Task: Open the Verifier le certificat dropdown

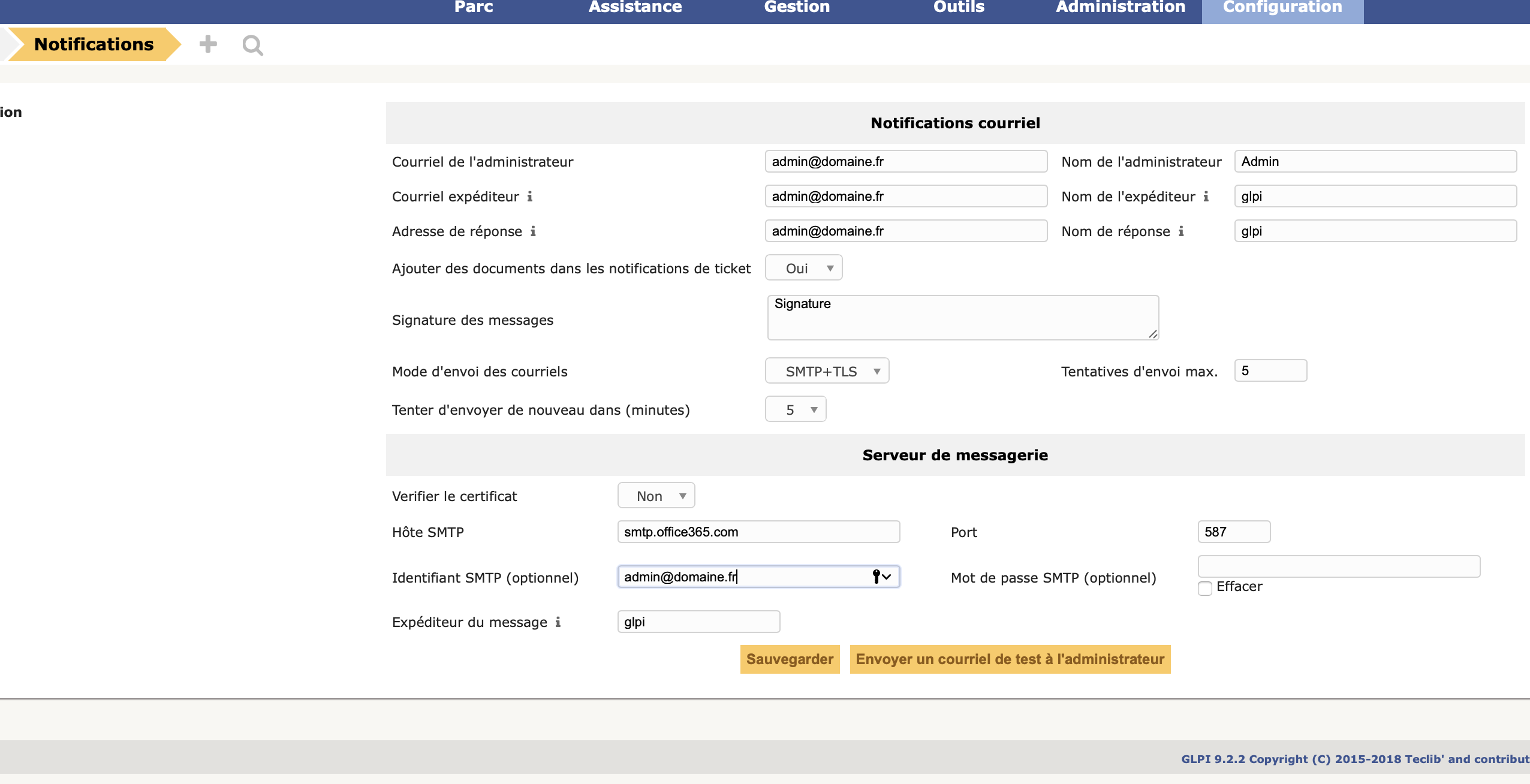Action: pyautogui.click(x=656, y=496)
